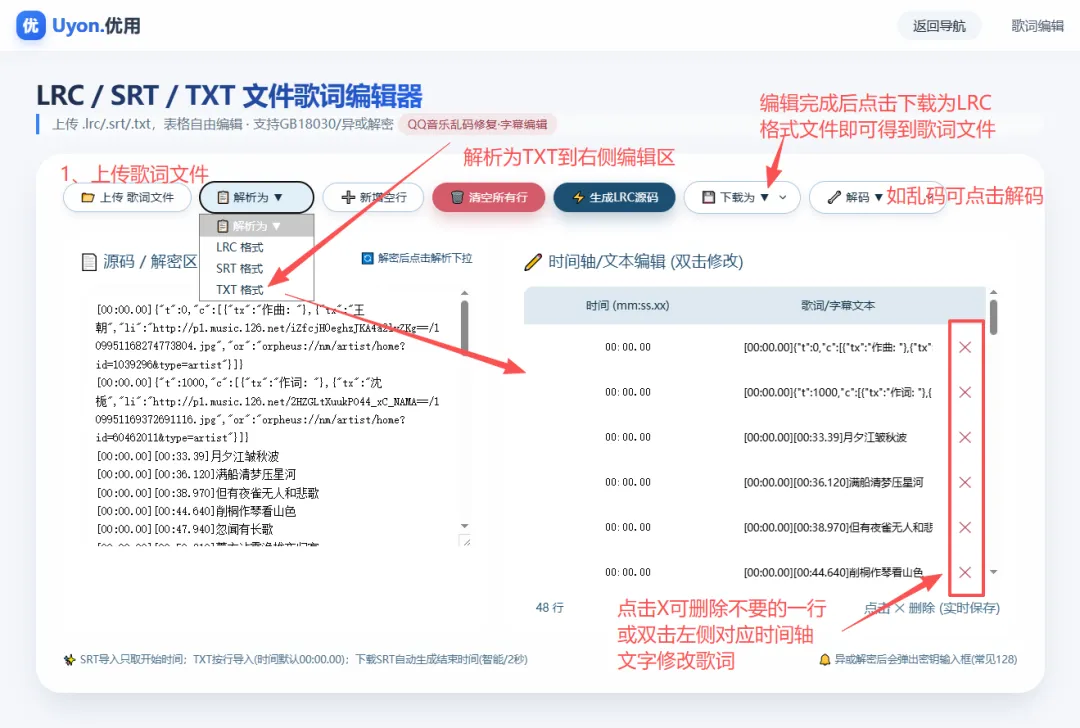Click the folder icon on the upload button
Viewport: 1080px width, 728px height.
[87, 198]
